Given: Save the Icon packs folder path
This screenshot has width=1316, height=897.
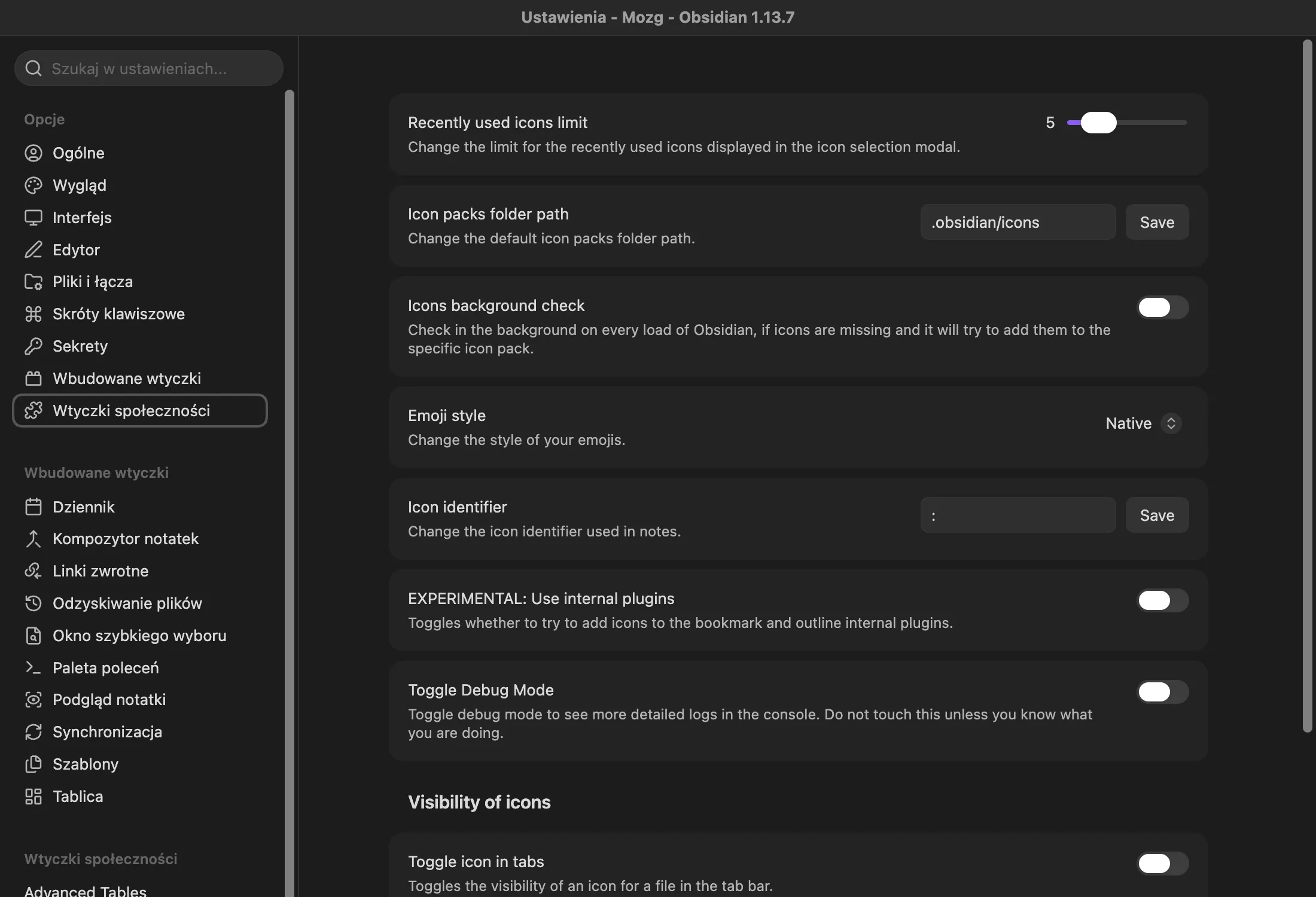Looking at the screenshot, I should point(1157,222).
